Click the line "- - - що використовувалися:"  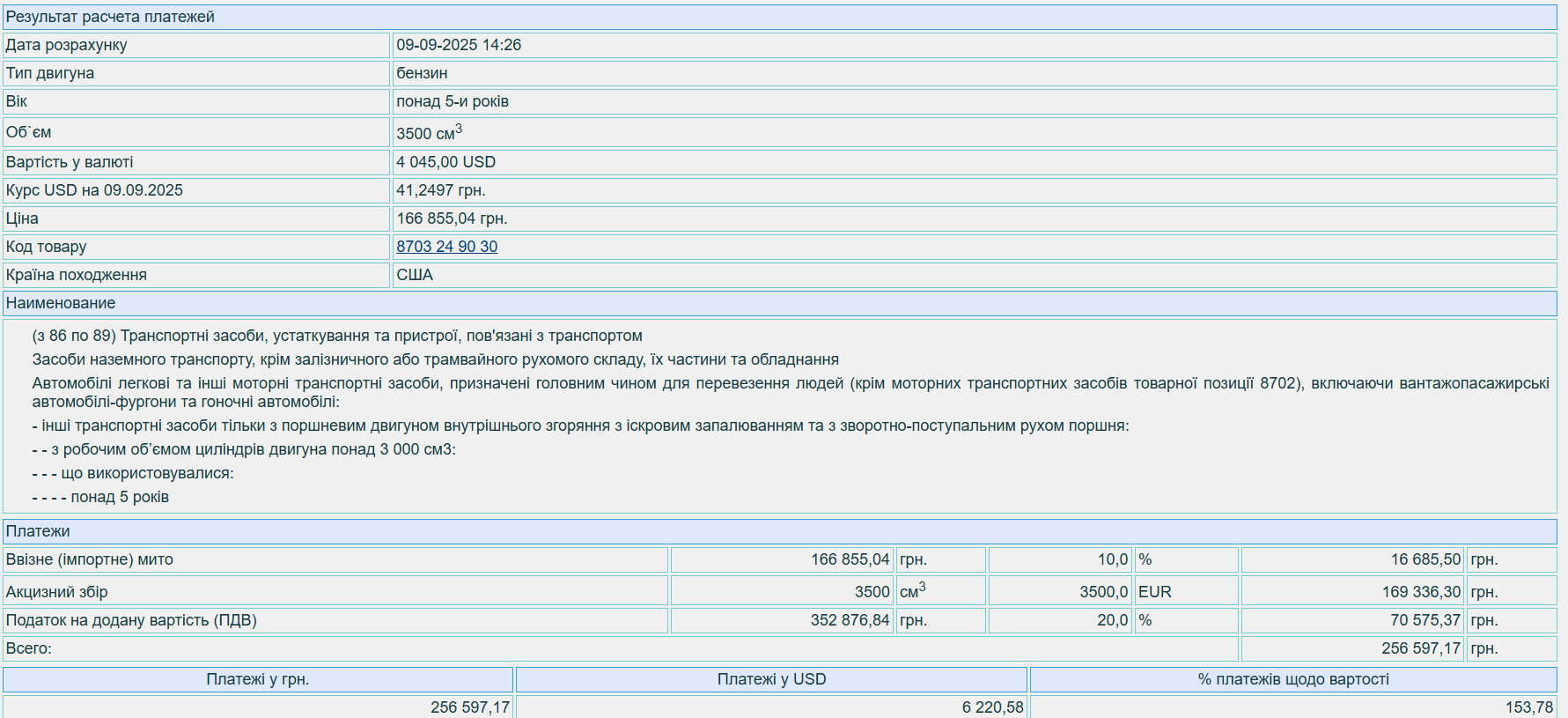133,473
